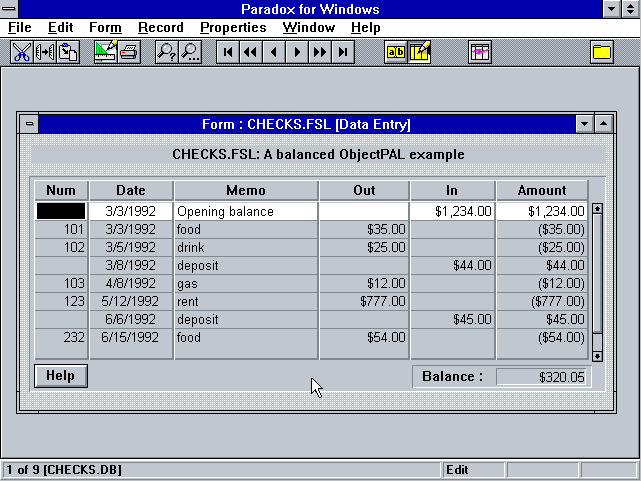641x481 pixels.
Task: Select check number 232 cell
Action: click(x=61, y=337)
